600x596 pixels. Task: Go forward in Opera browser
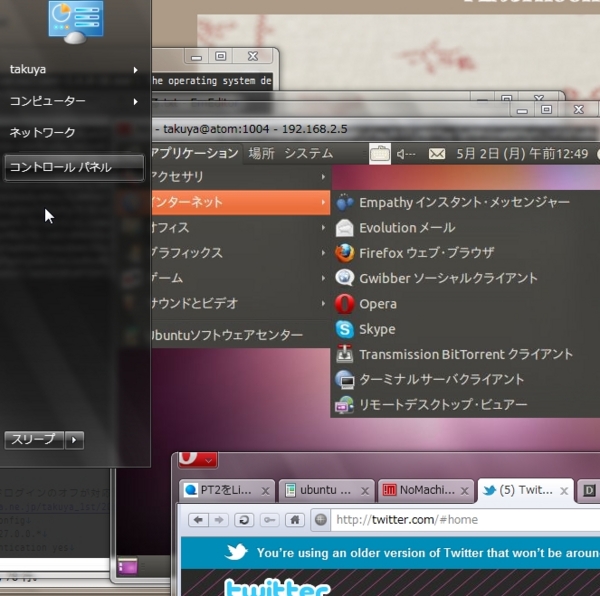point(219,520)
